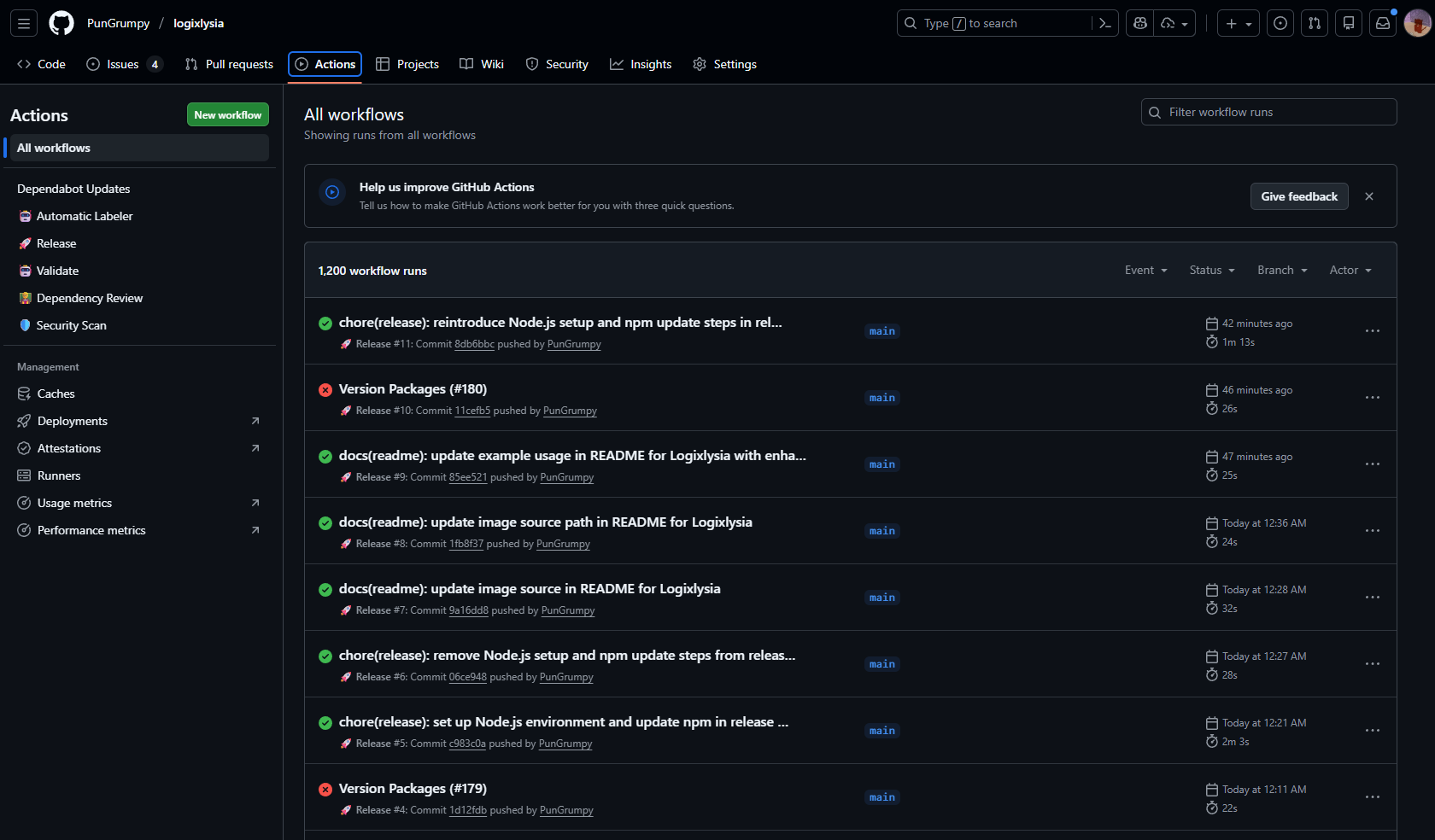Click the New workflow button
The image size is (1435, 840).
click(227, 114)
